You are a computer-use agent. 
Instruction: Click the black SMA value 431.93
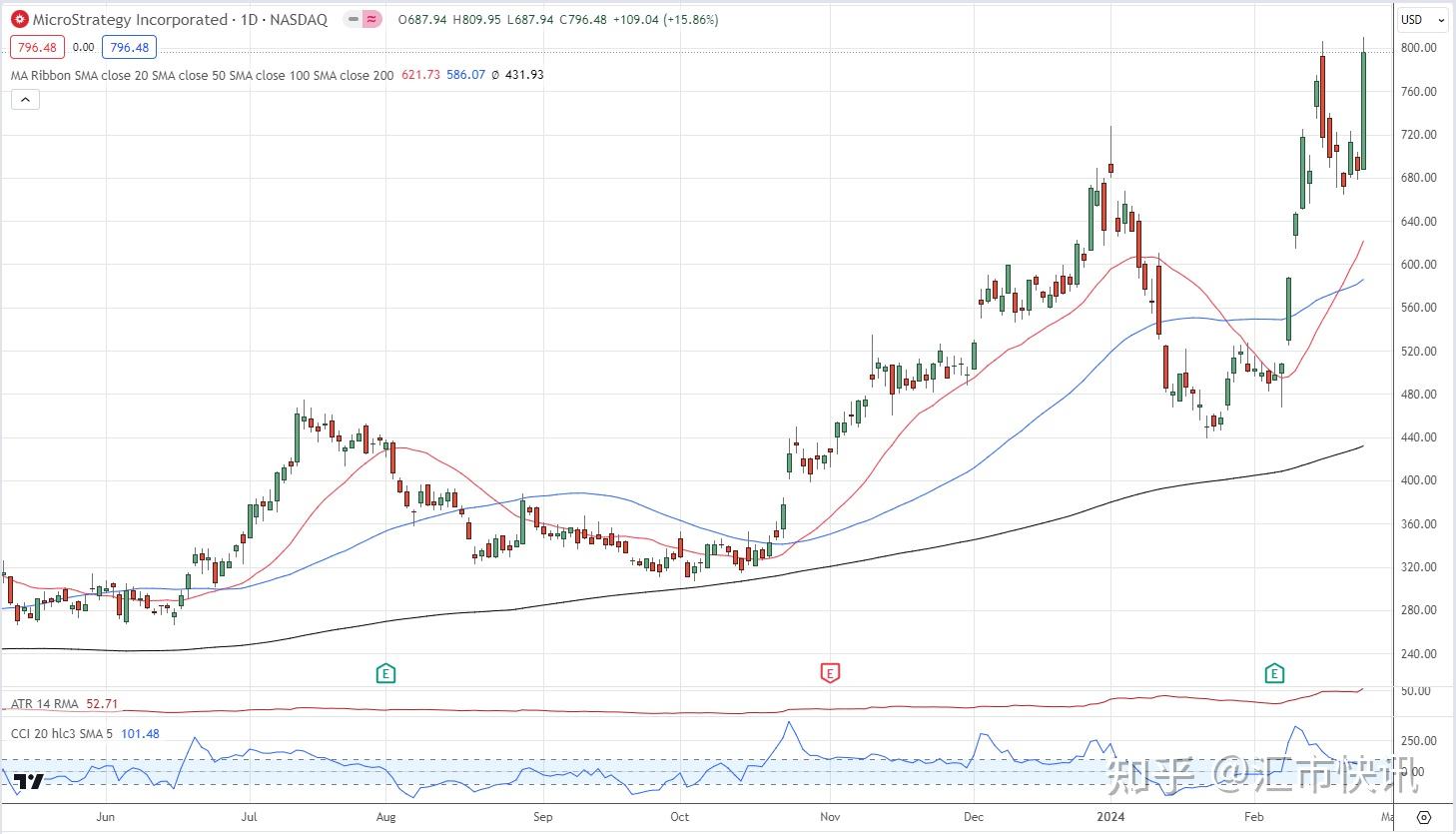pyautogui.click(x=524, y=74)
